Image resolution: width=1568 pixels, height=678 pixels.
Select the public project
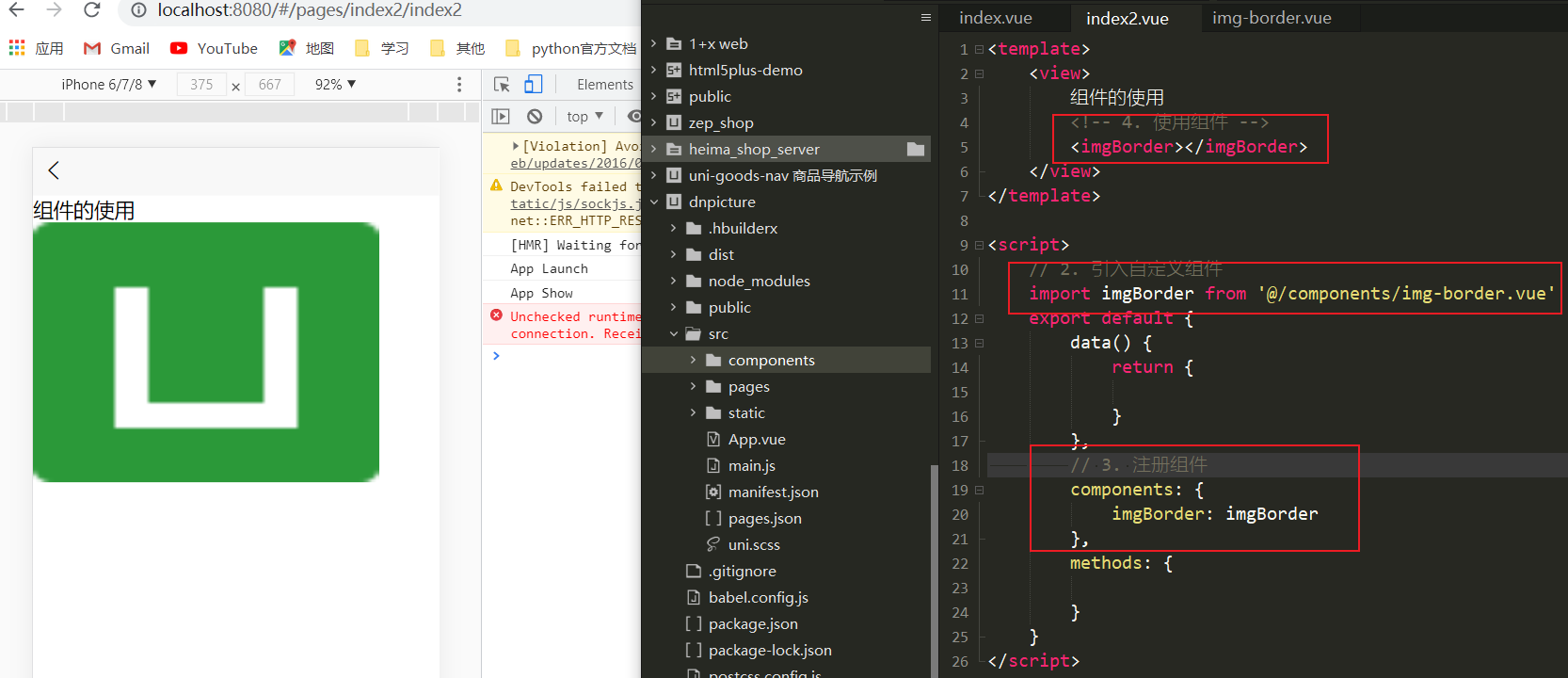click(710, 96)
